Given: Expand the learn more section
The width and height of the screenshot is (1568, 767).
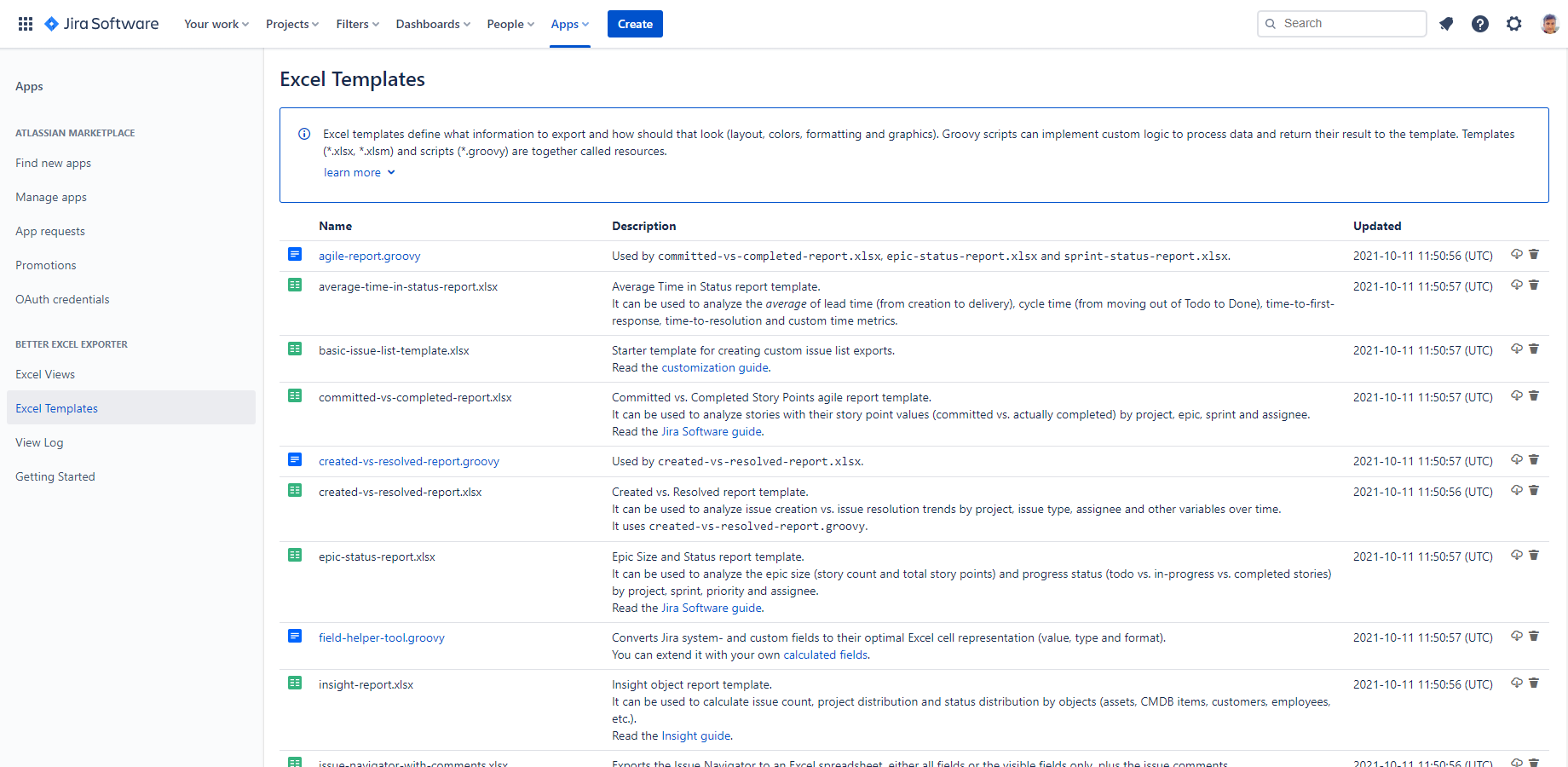Looking at the screenshot, I should pyautogui.click(x=360, y=172).
